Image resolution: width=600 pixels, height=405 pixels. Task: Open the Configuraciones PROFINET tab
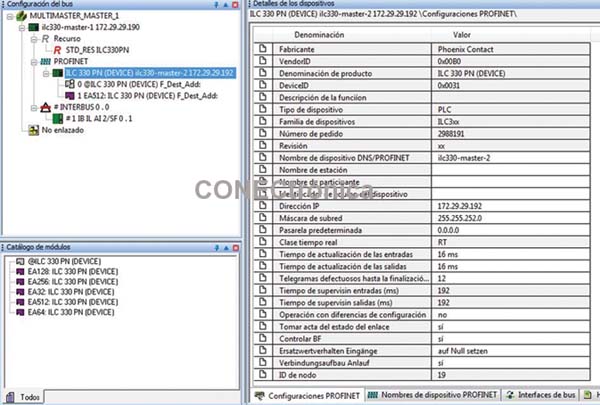coord(312,396)
